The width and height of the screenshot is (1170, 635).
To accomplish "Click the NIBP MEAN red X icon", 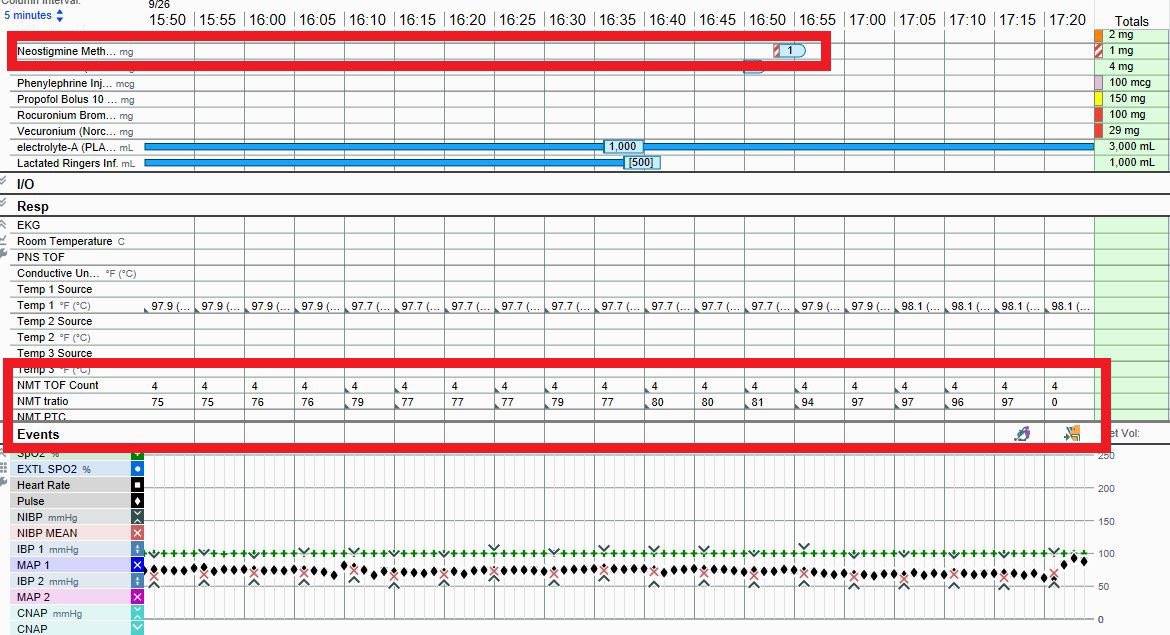I will coord(137,533).
